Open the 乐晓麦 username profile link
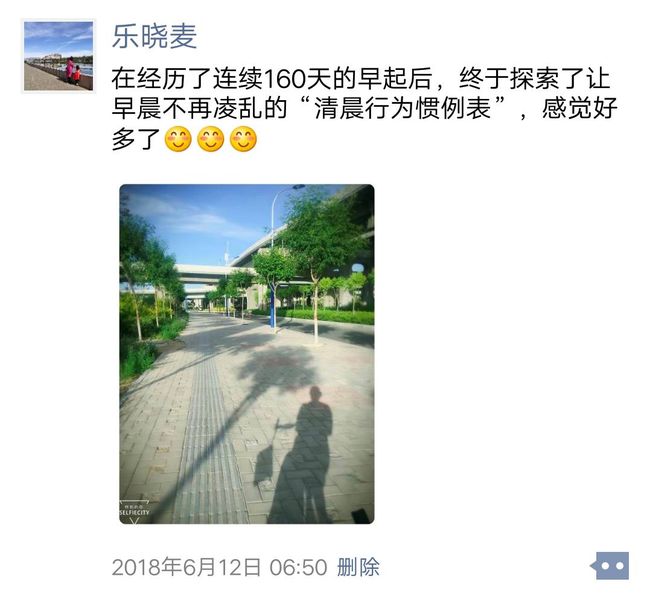Screen dimensions: 650x605 154,36
